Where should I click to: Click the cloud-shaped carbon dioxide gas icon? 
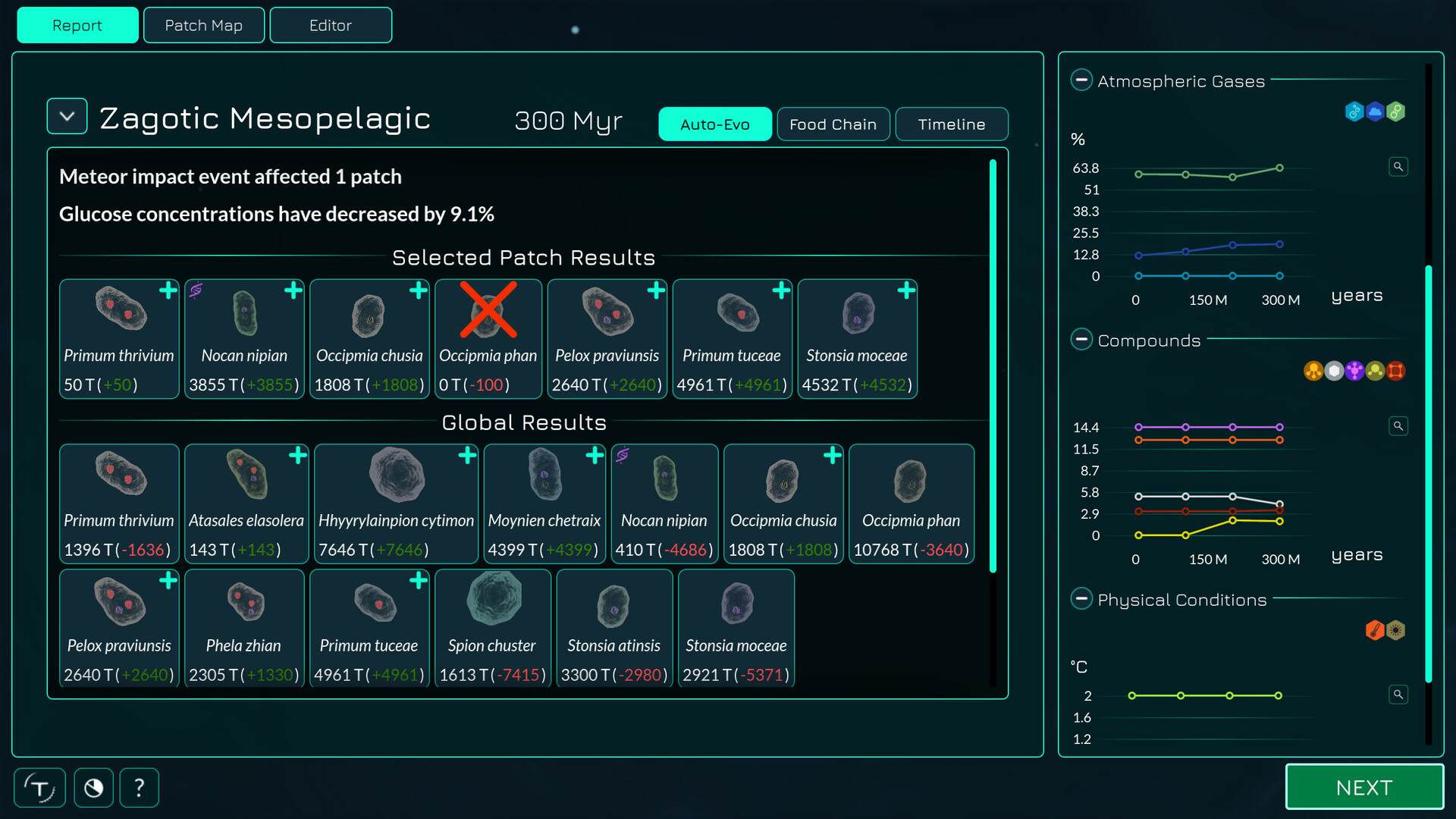click(x=1376, y=111)
